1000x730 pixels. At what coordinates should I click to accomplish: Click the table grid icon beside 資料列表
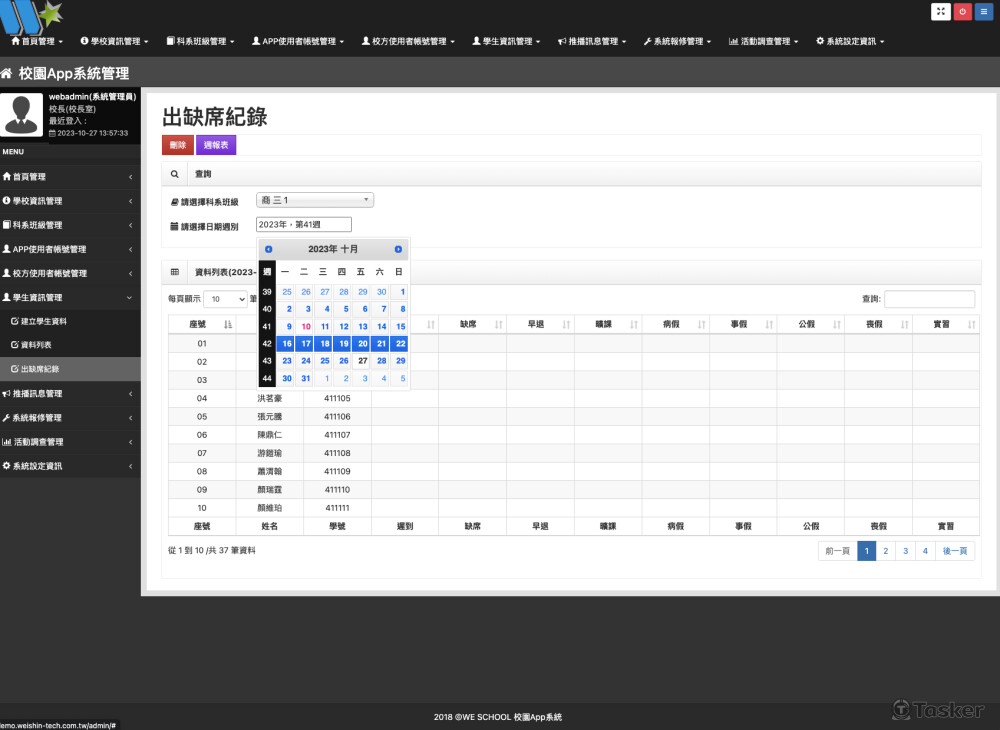175,272
